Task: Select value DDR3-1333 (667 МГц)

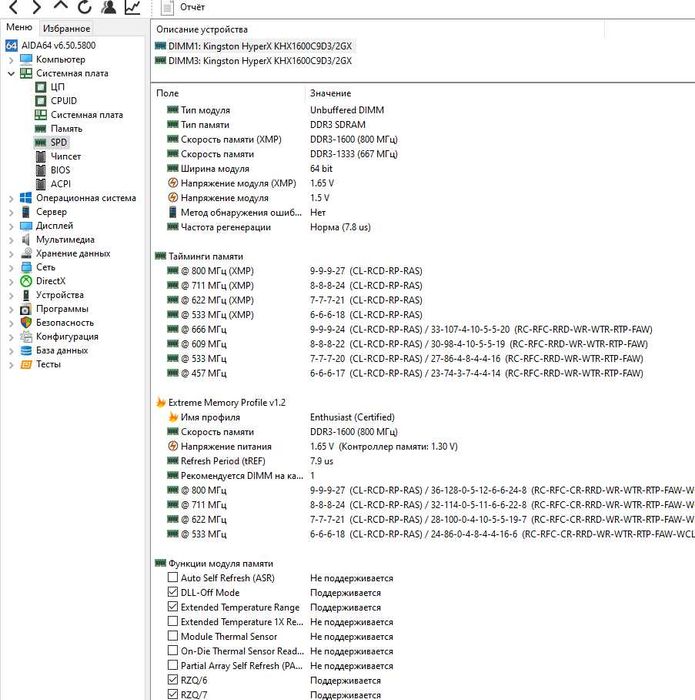Action: (x=354, y=154)
